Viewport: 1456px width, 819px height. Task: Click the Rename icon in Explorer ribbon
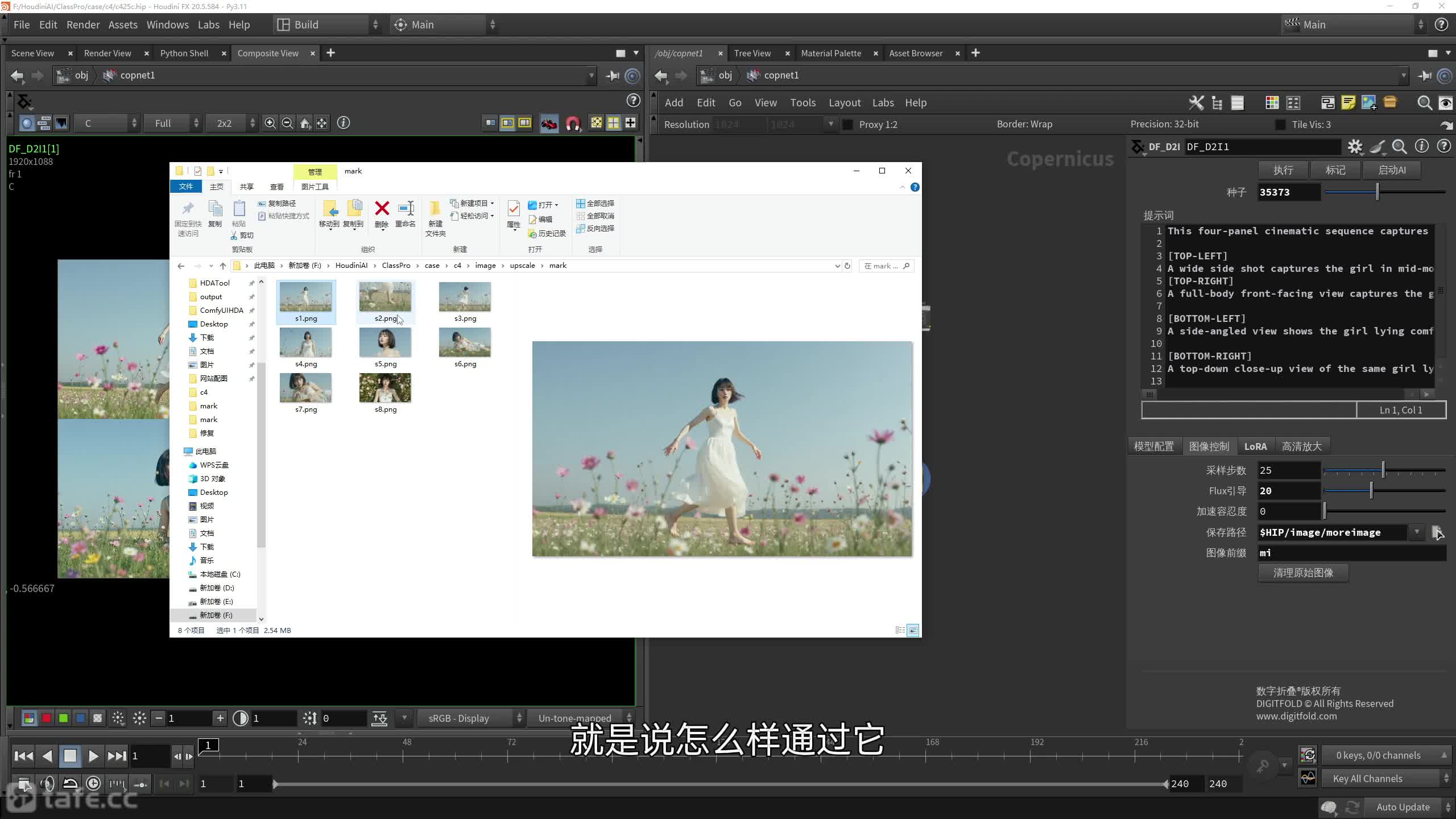coord(406,209)
